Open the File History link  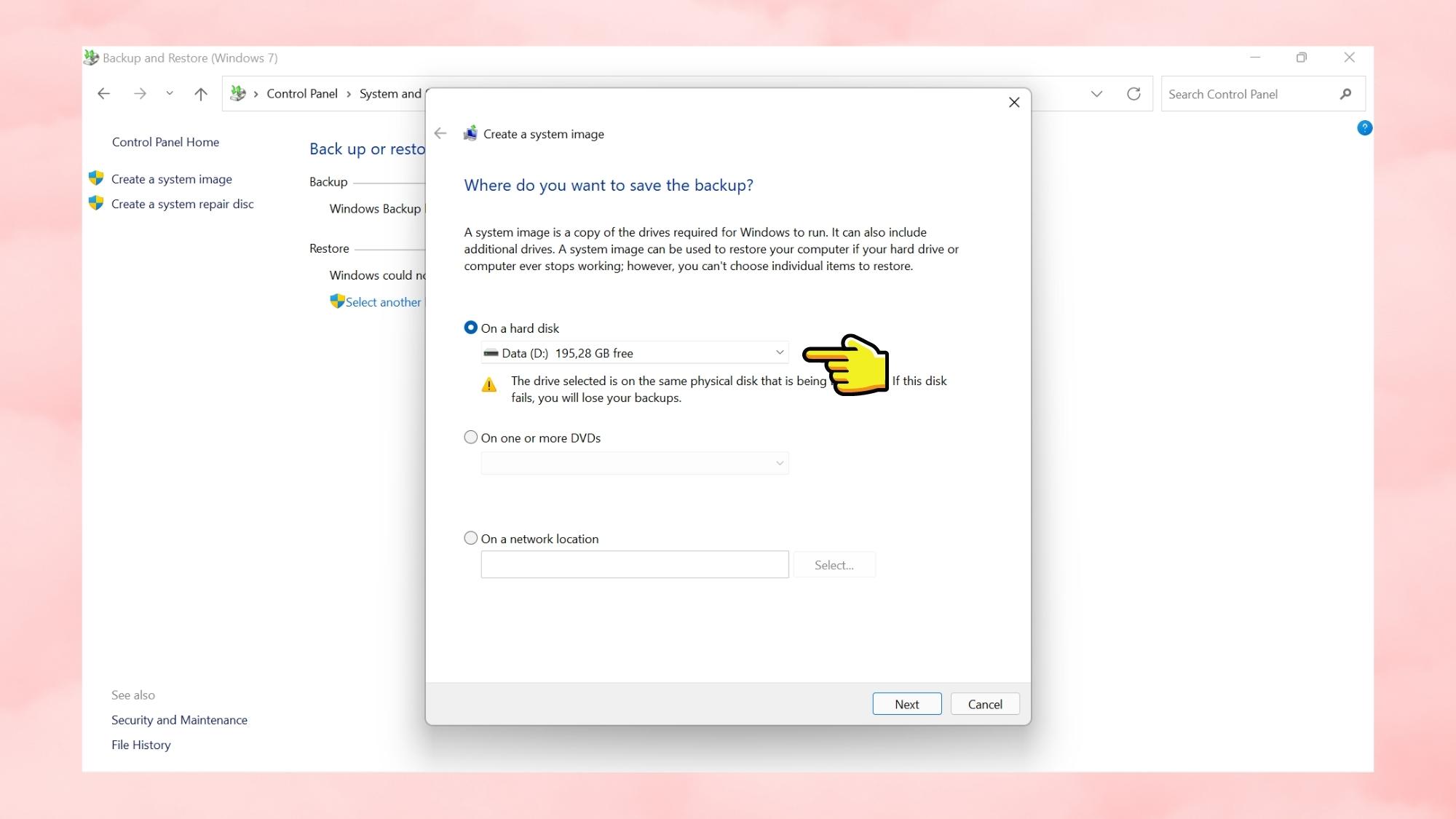(141, 745)
